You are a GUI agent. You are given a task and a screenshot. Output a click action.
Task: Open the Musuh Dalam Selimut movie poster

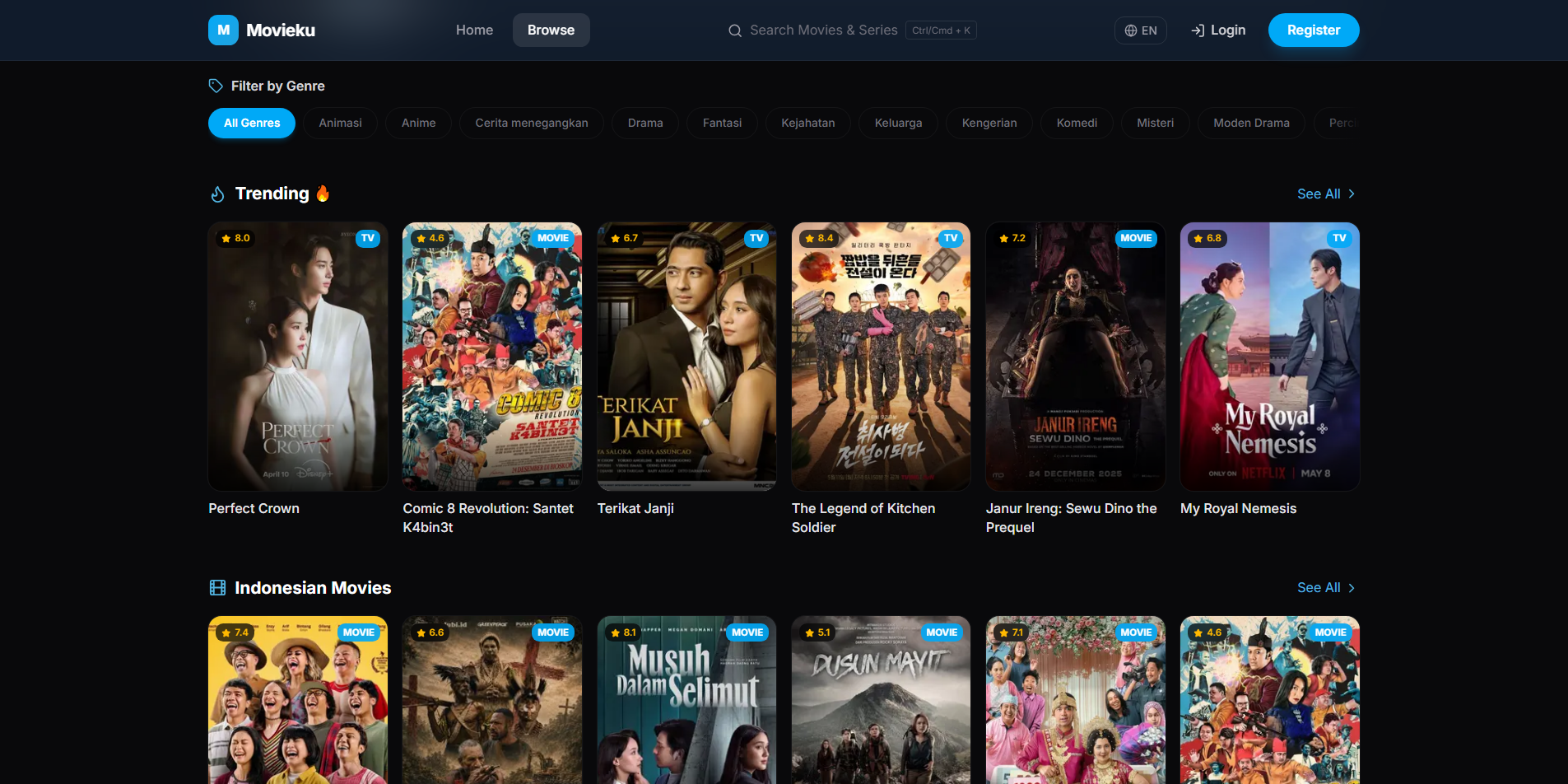tap(686, 700)
